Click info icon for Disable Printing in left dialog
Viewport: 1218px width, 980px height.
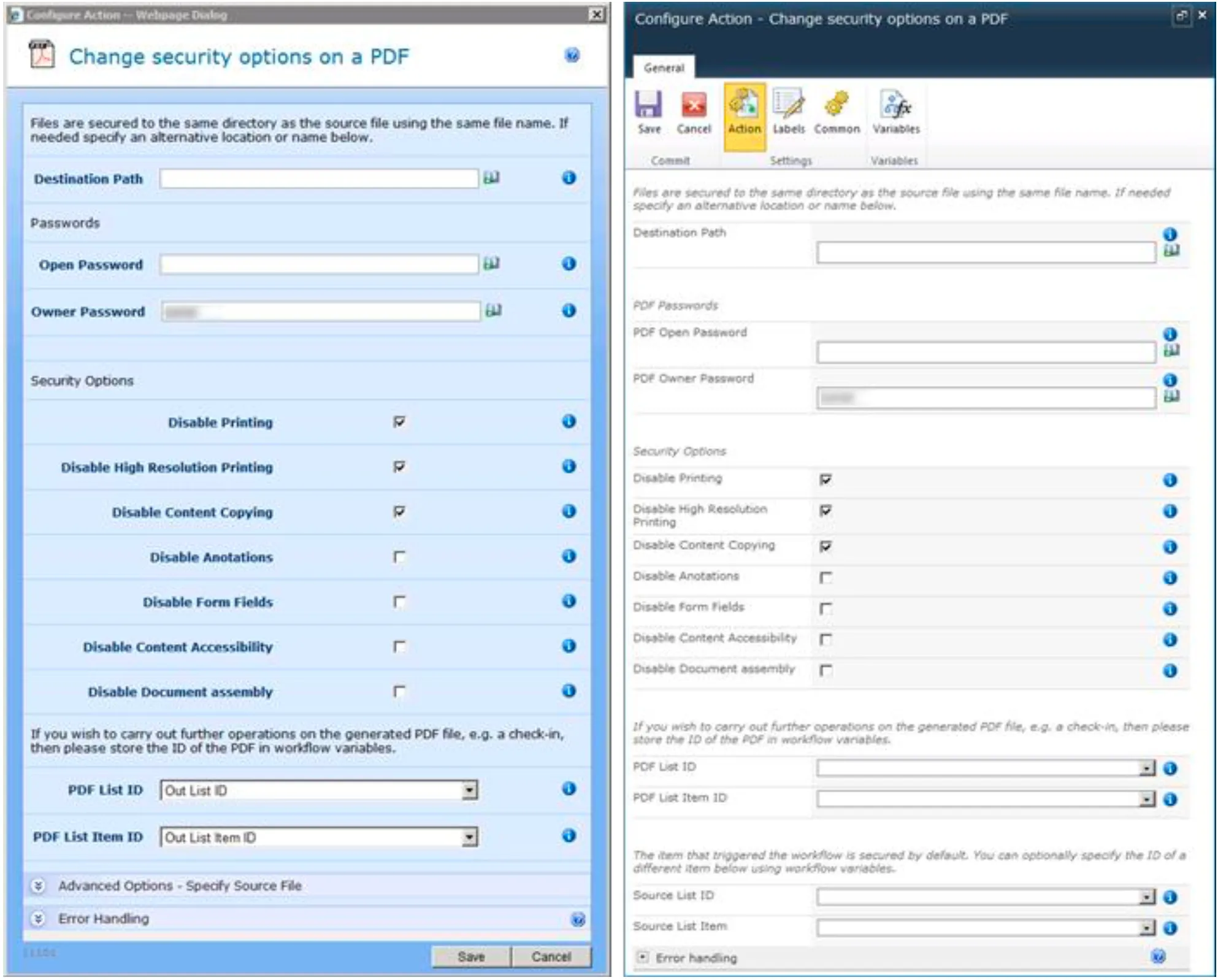[569, 421]
